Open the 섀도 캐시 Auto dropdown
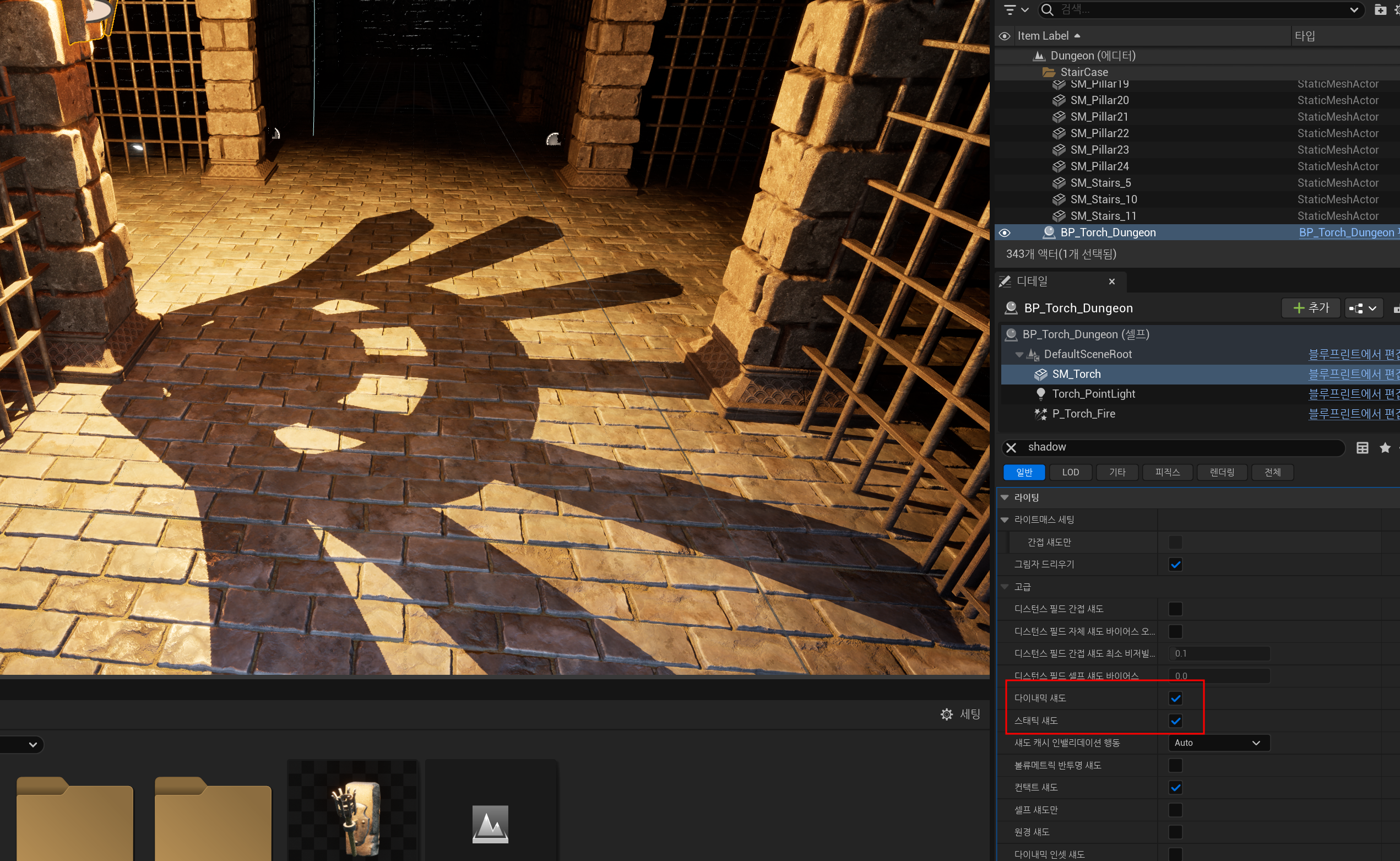 pyautogui.click(x=1218, y=743)
